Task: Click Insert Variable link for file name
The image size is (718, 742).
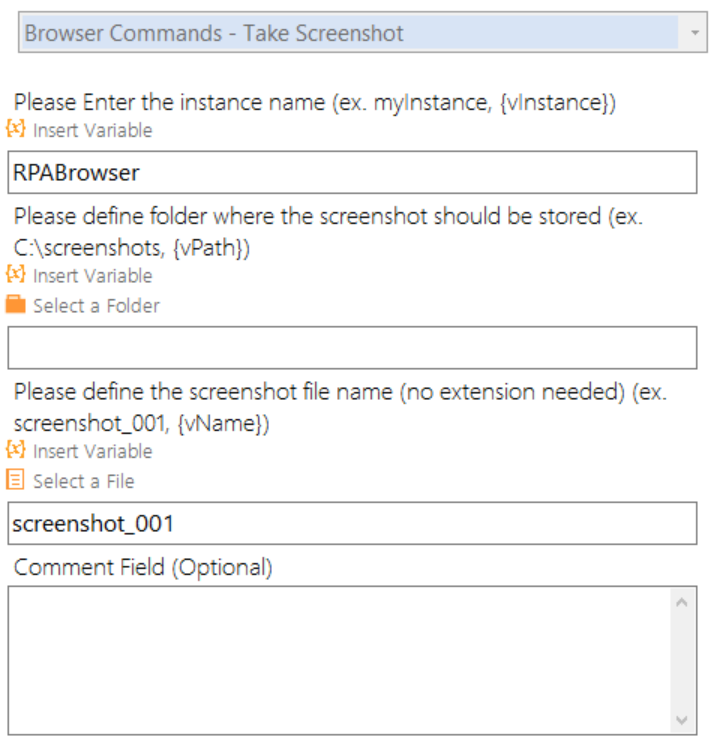Action: coord(93,451)
